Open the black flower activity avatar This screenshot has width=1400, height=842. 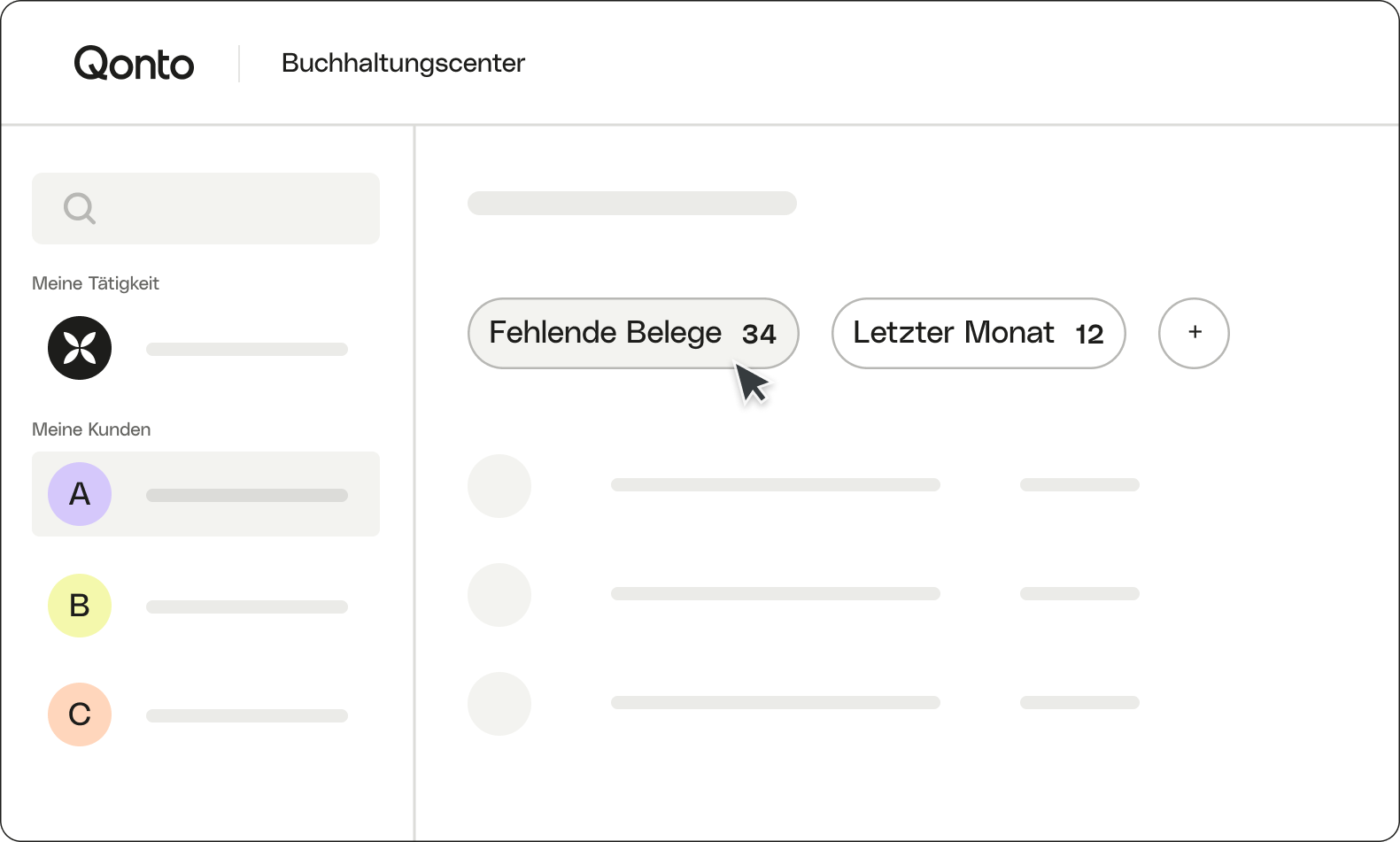(x=80, y=348)
